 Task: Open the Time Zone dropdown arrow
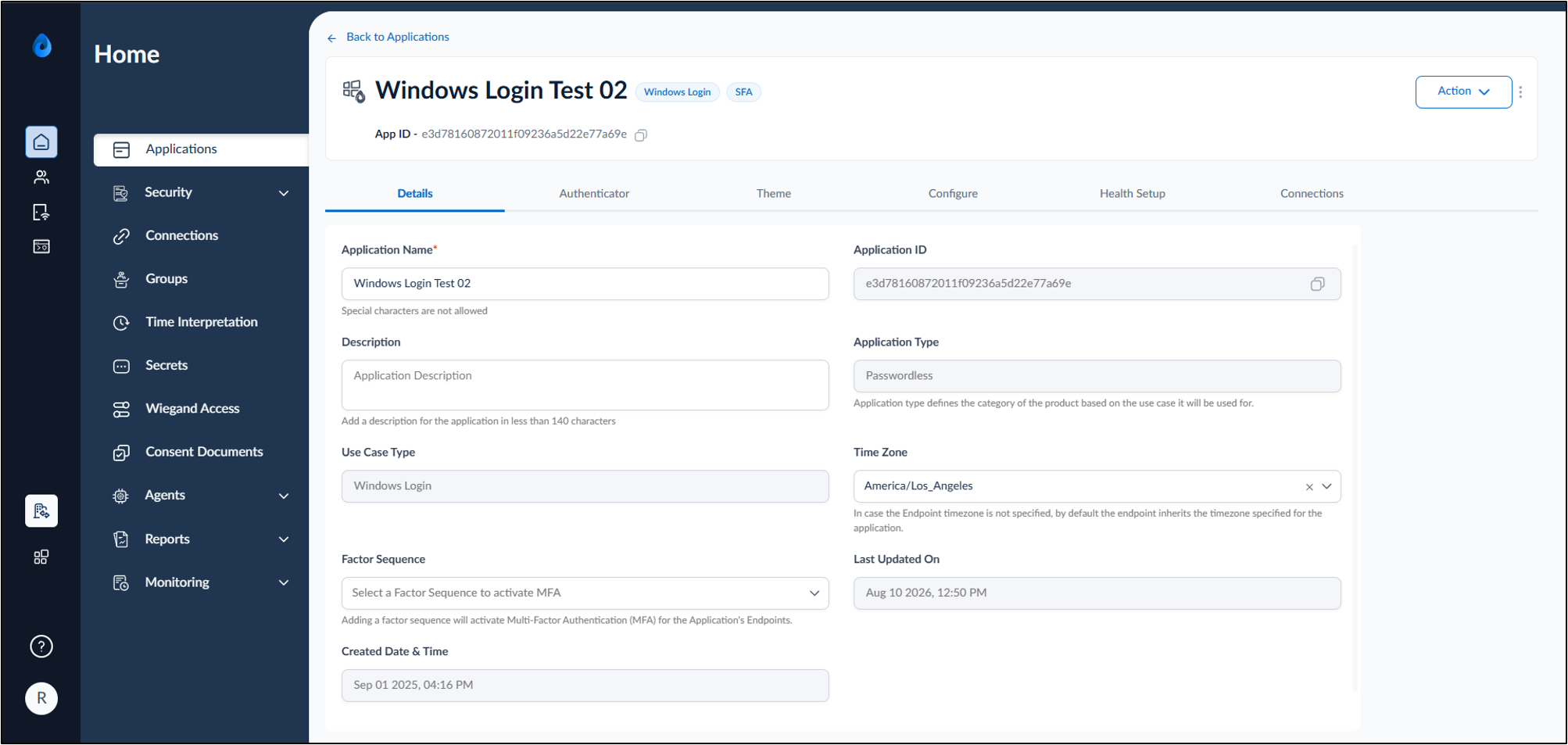tap(1326, 486)
